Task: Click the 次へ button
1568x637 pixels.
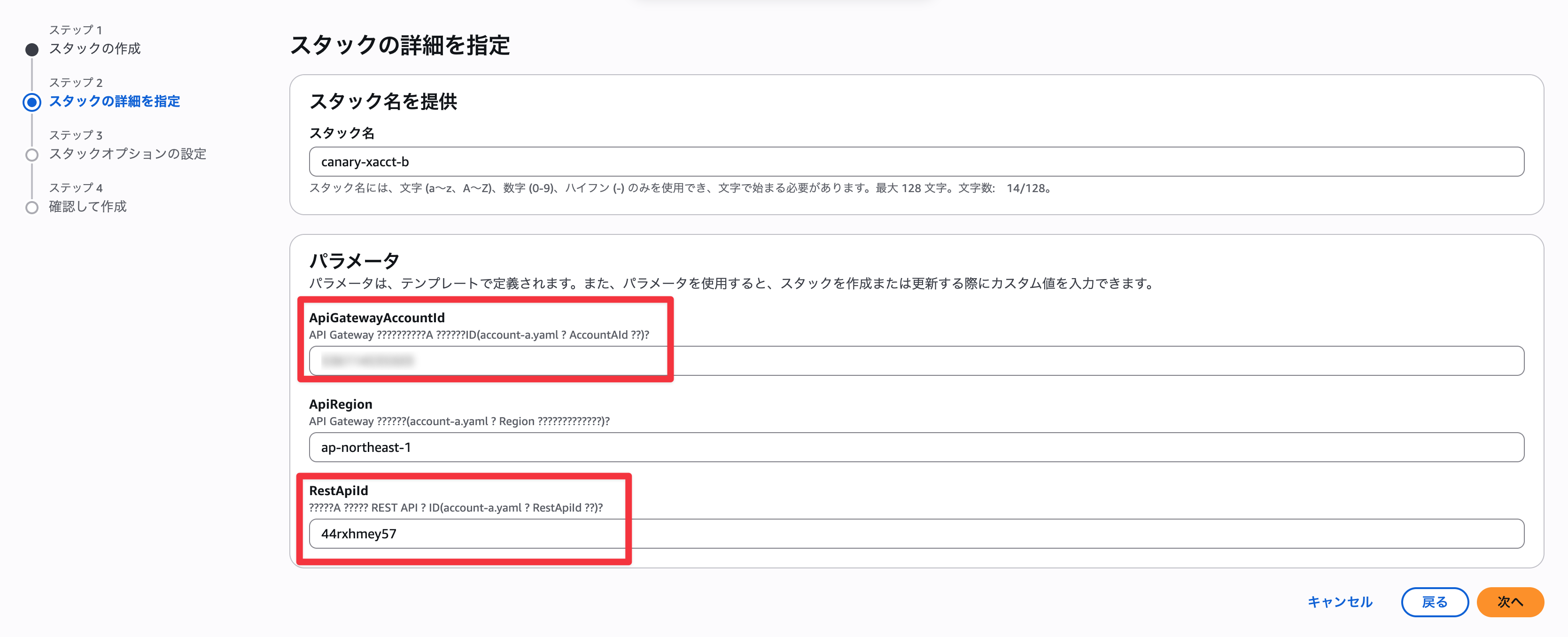Action: [x=1510, y=602]
